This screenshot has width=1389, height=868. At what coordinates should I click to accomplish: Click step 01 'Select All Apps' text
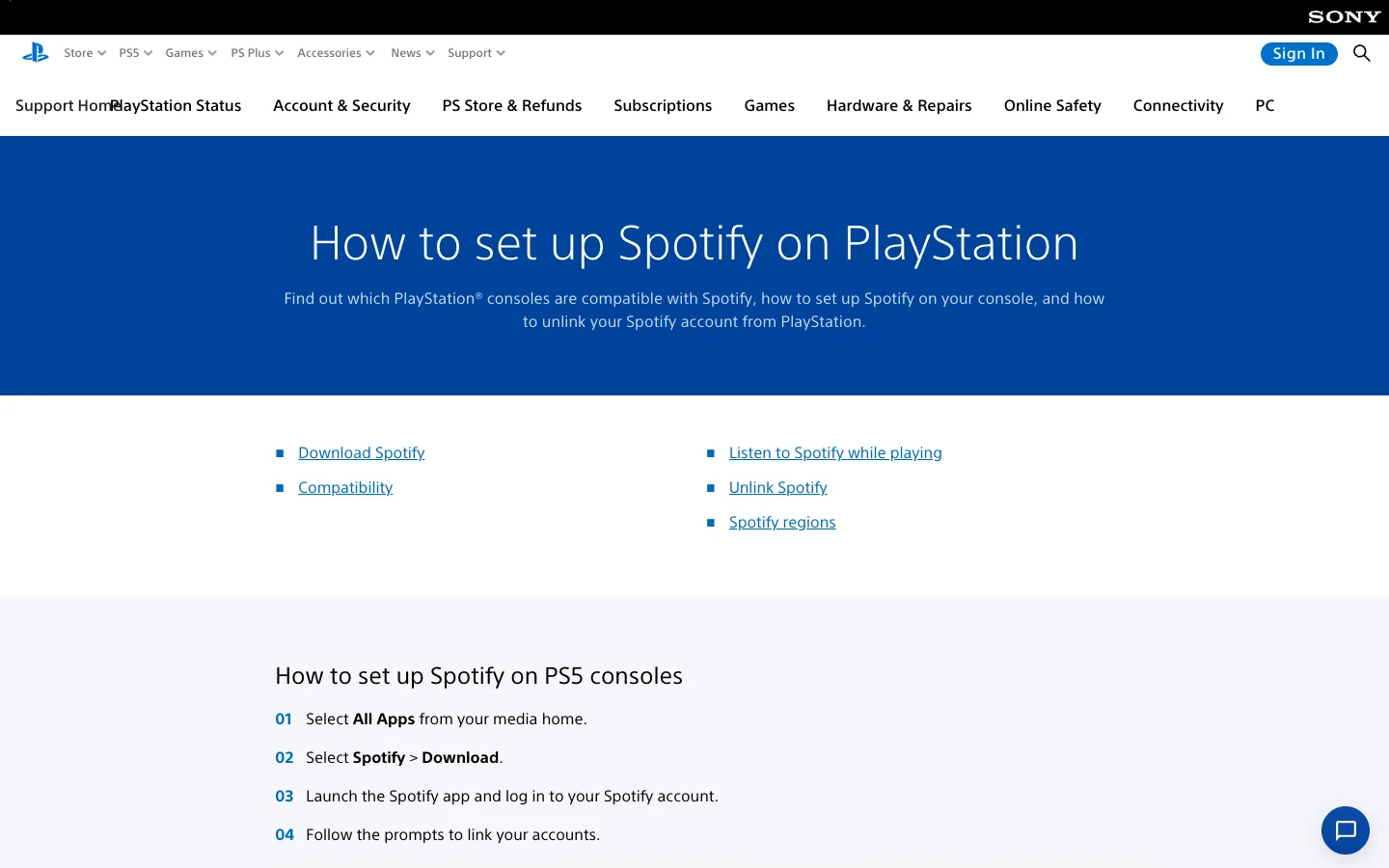[x=447, y=719]
